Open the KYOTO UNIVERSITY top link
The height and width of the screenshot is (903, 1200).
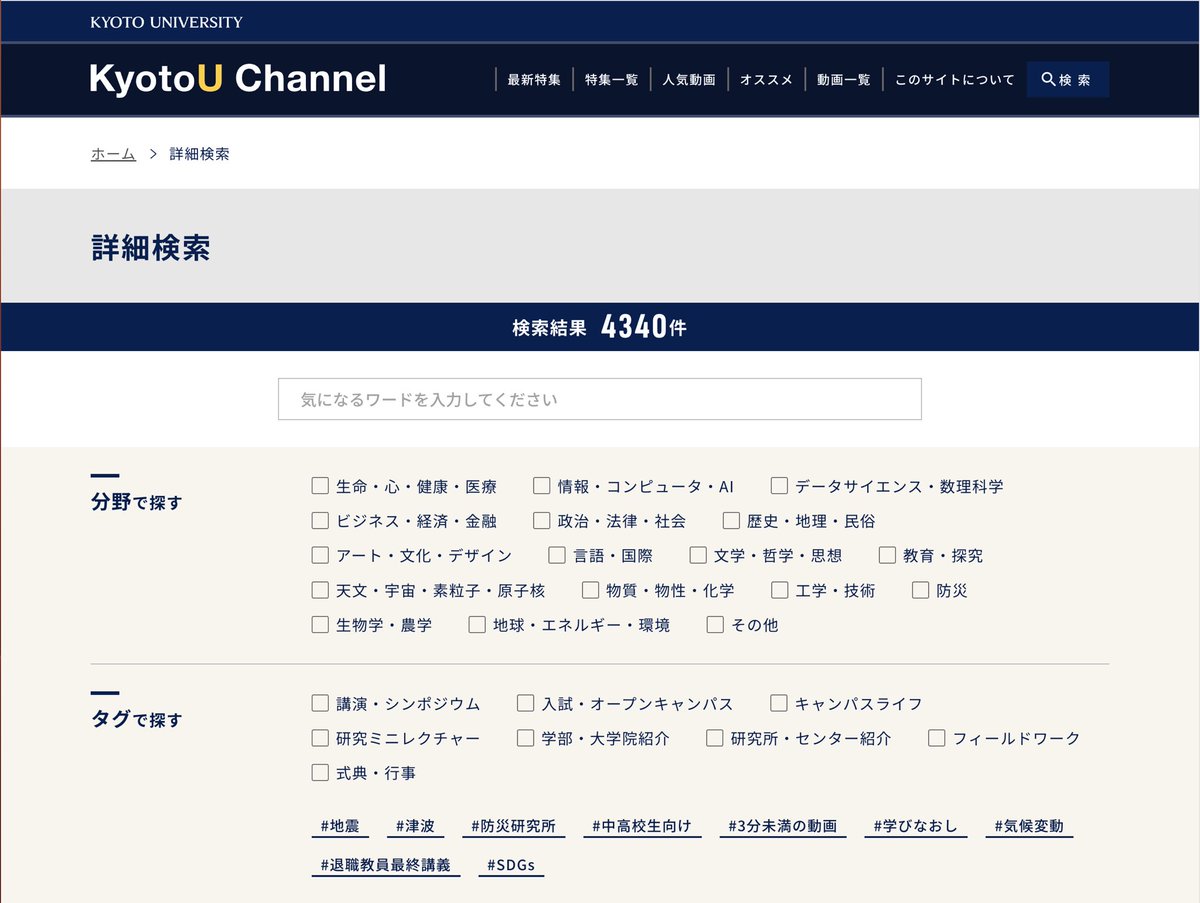pos(166,22)
